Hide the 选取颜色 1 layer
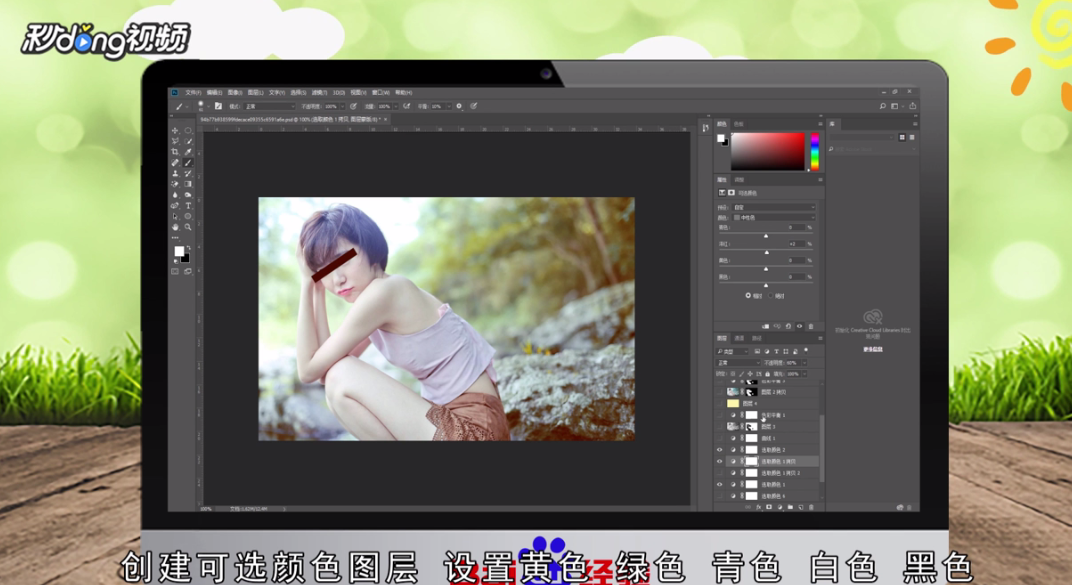Image resolution: width=1072 pixels, height=585 pixels. pyautogui.click(x=718, y=483)
